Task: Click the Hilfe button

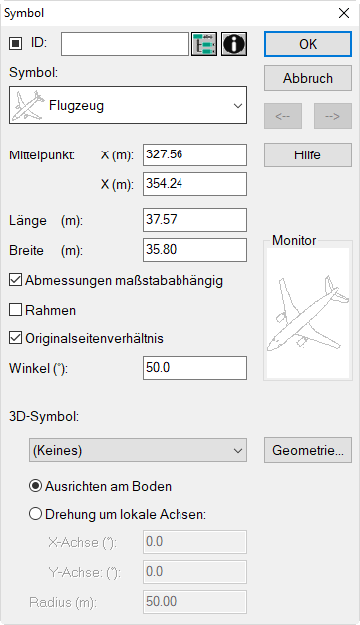Action: pyautogui.click(x=308, y=155)
